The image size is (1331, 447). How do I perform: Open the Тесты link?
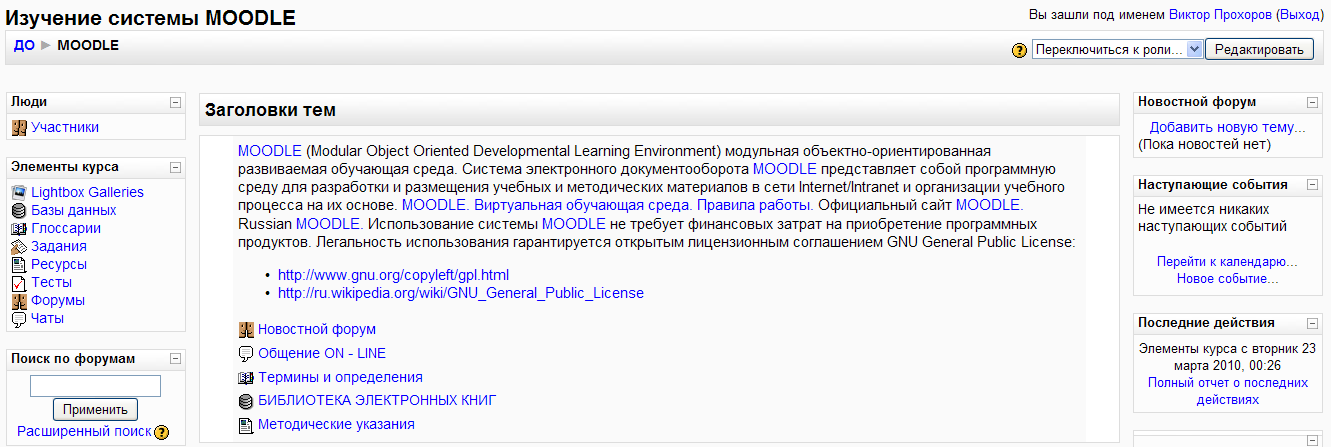[51, 283]
